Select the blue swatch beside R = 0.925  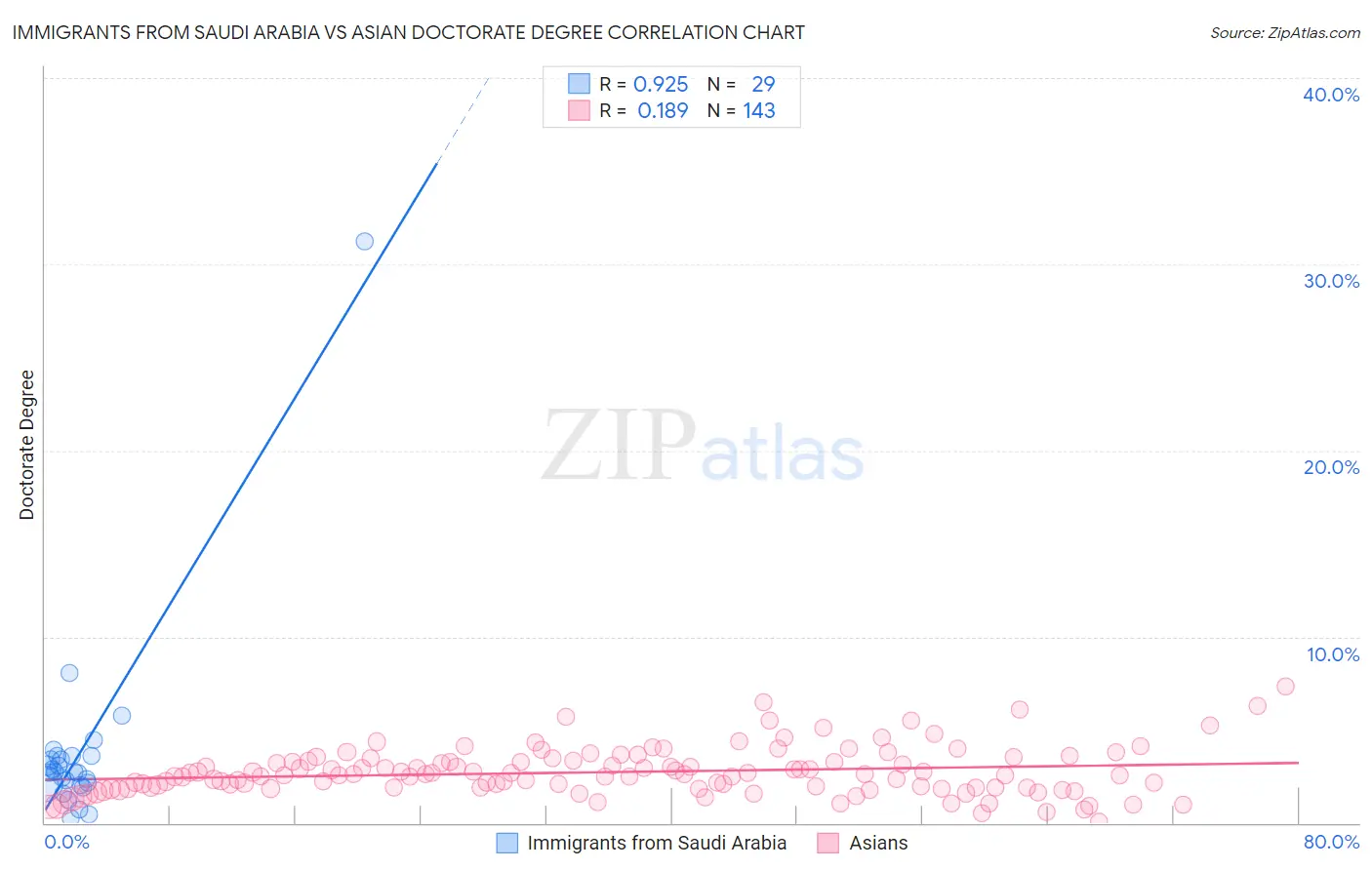coord(579,84)
